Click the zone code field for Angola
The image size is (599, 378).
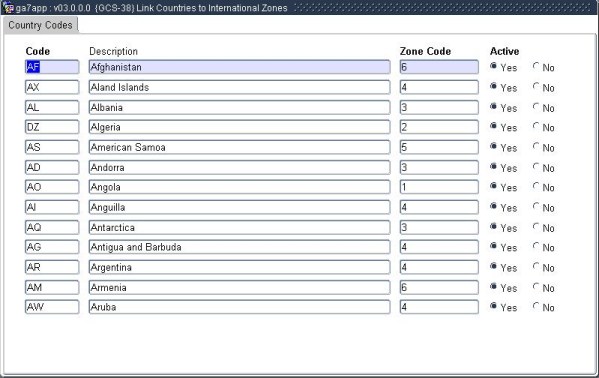click(439, 187)
